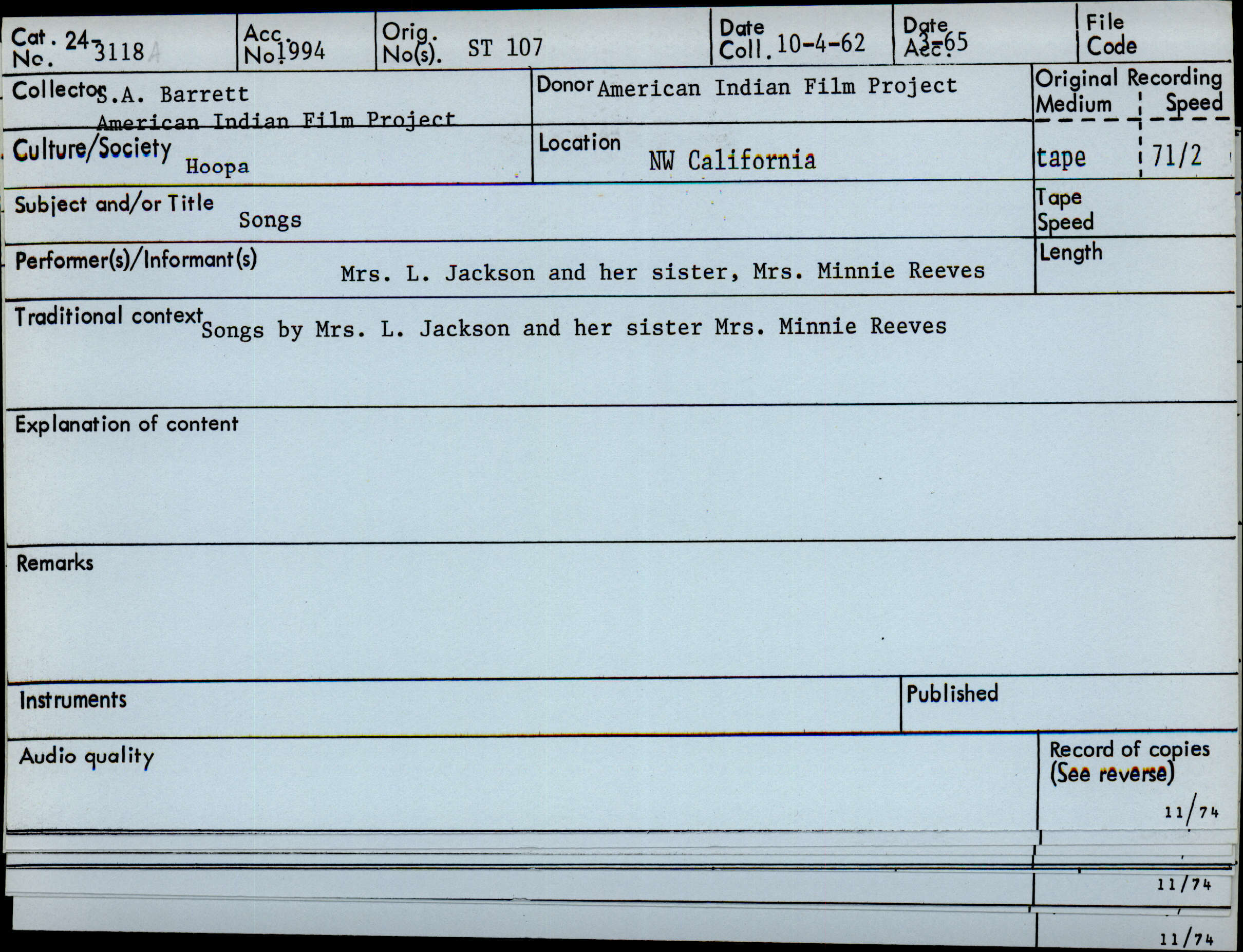Select collector name S.A. Barrett

point(174,94)
